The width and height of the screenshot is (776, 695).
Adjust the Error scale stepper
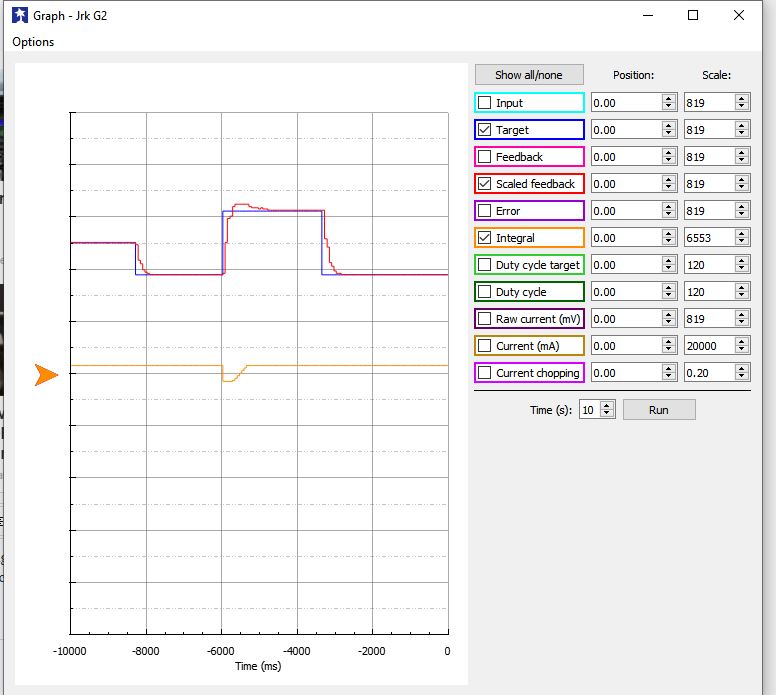(741, 210)
